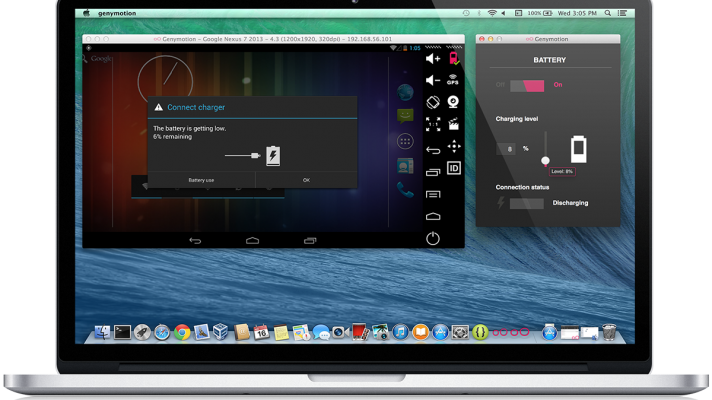Open the GPS widget
The image size is (712, 400).
453,80
